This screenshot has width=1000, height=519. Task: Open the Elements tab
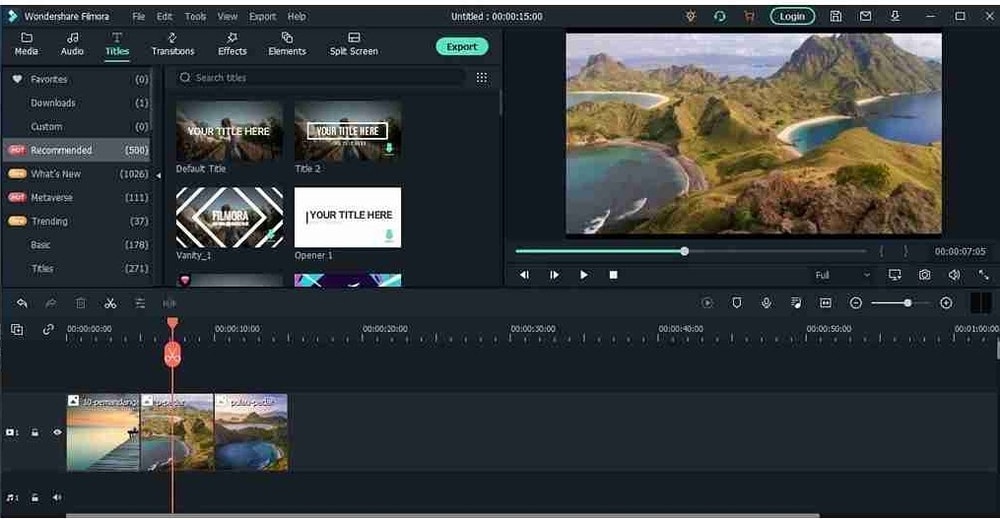[x=287, y=44]
